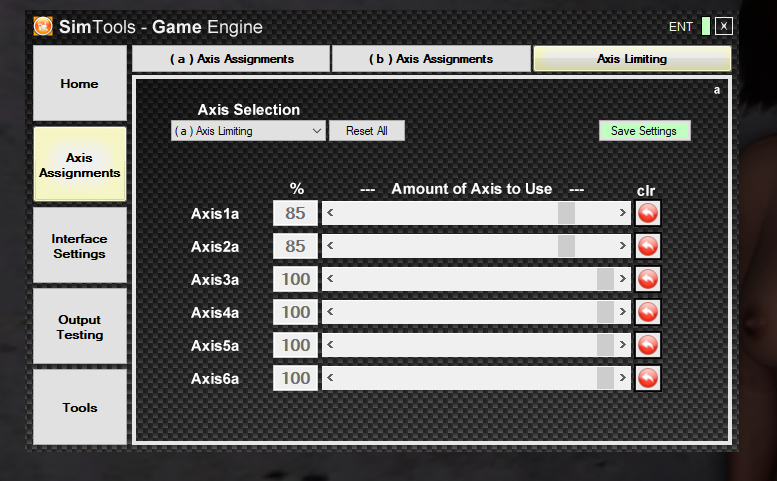The width and height of the screenshot is (777, 481).
Task: Open Axis Assignments in the sidebar
Action: 80,164
